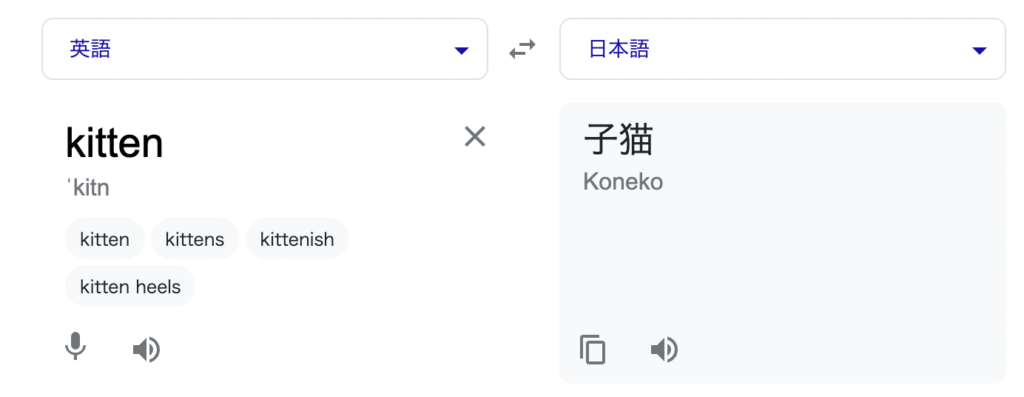Play the Japanese pronunciation of 子猫
Image resolution: width=1024 pixels, height=397 pixels.
coord(664,350)
